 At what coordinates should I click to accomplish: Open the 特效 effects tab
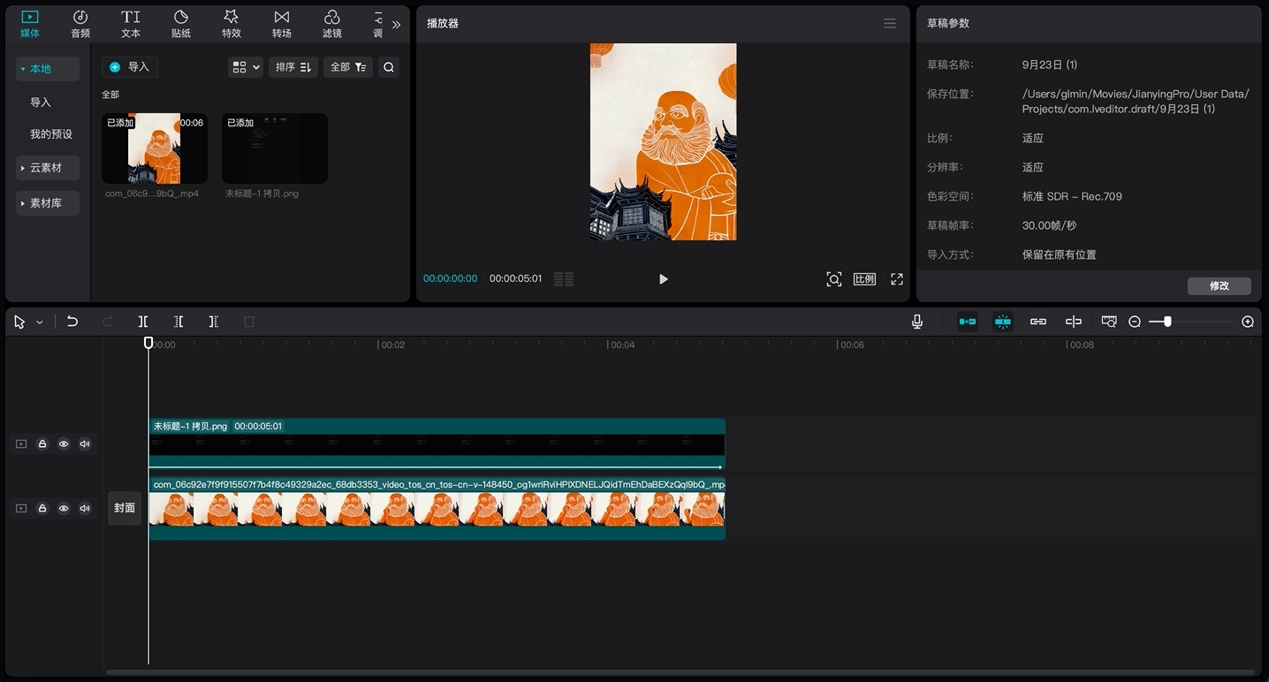click(x=231, y=24)
